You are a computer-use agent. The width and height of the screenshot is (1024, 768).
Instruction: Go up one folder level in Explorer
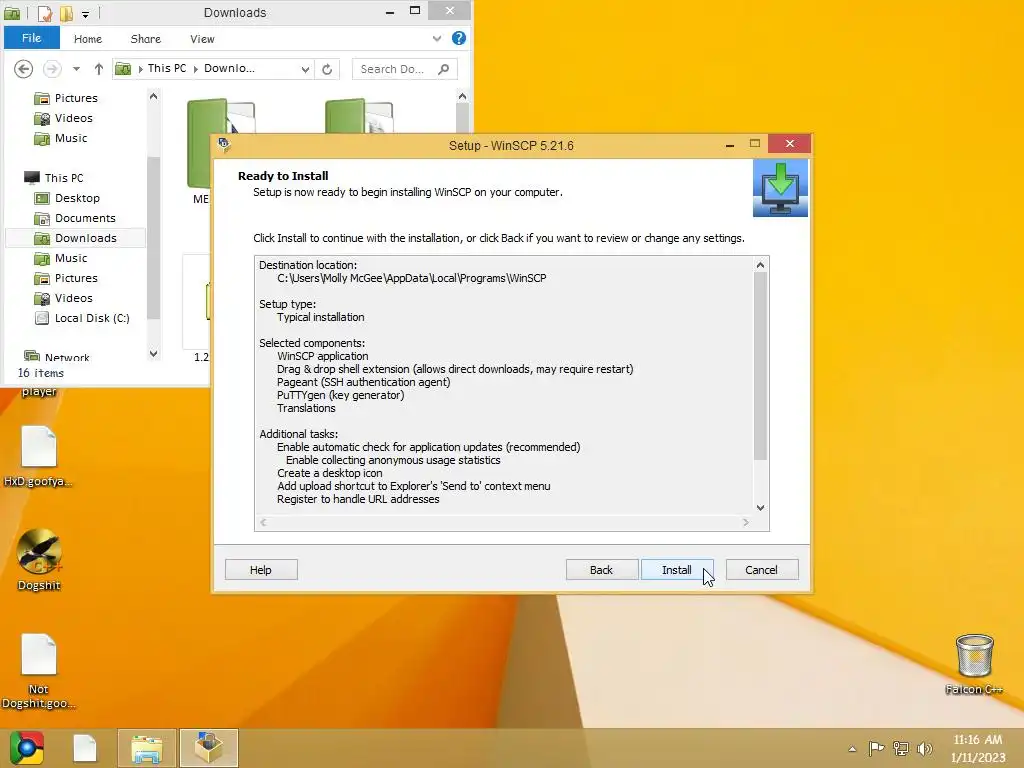pyautogui.click(x=99, y=69)
